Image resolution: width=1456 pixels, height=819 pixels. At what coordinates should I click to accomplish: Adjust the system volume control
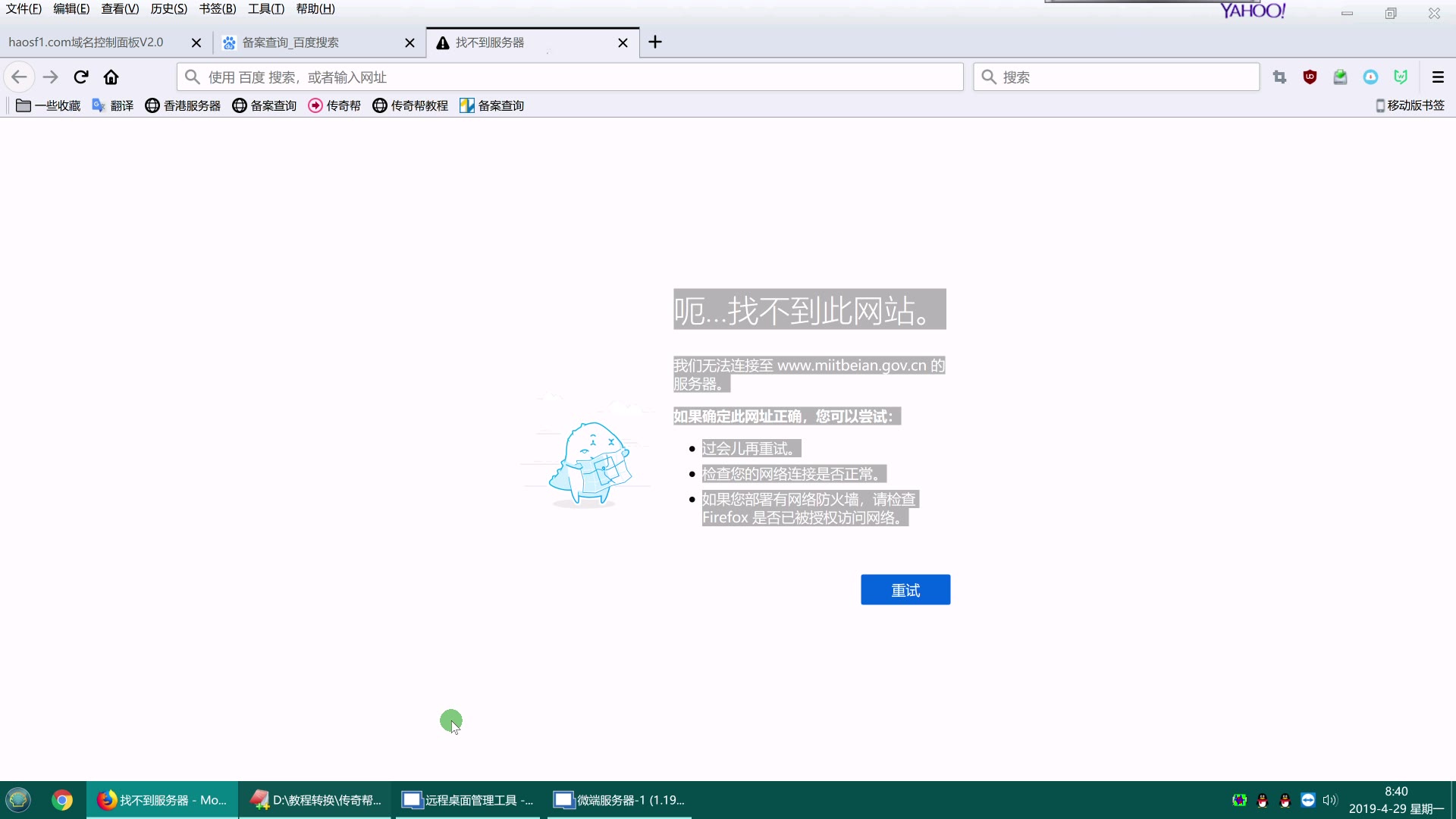click(1332, 800)
